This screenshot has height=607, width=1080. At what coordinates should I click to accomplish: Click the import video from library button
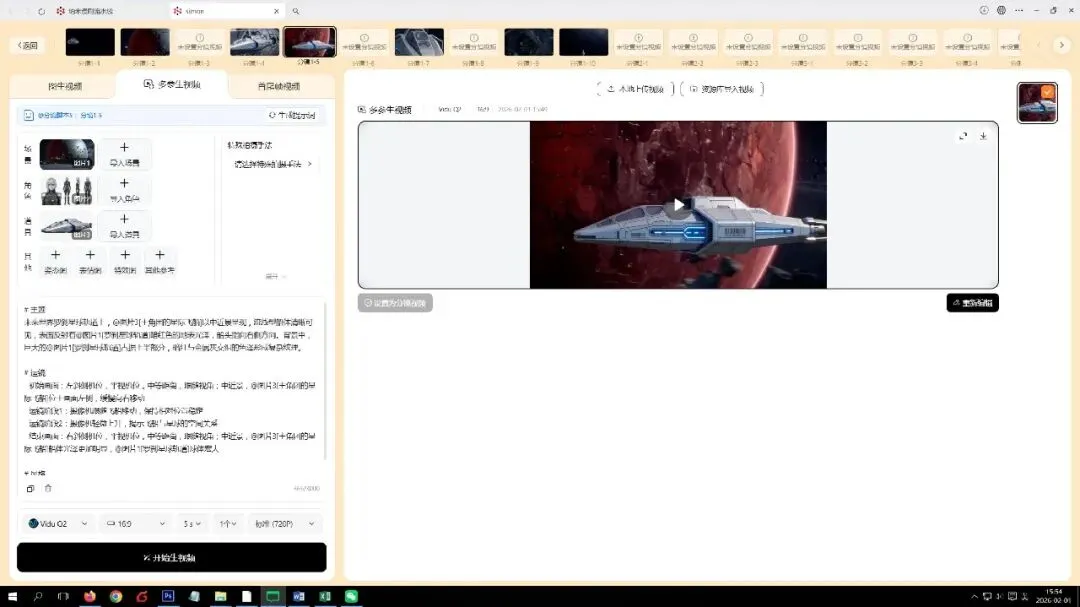coord(722,89)
